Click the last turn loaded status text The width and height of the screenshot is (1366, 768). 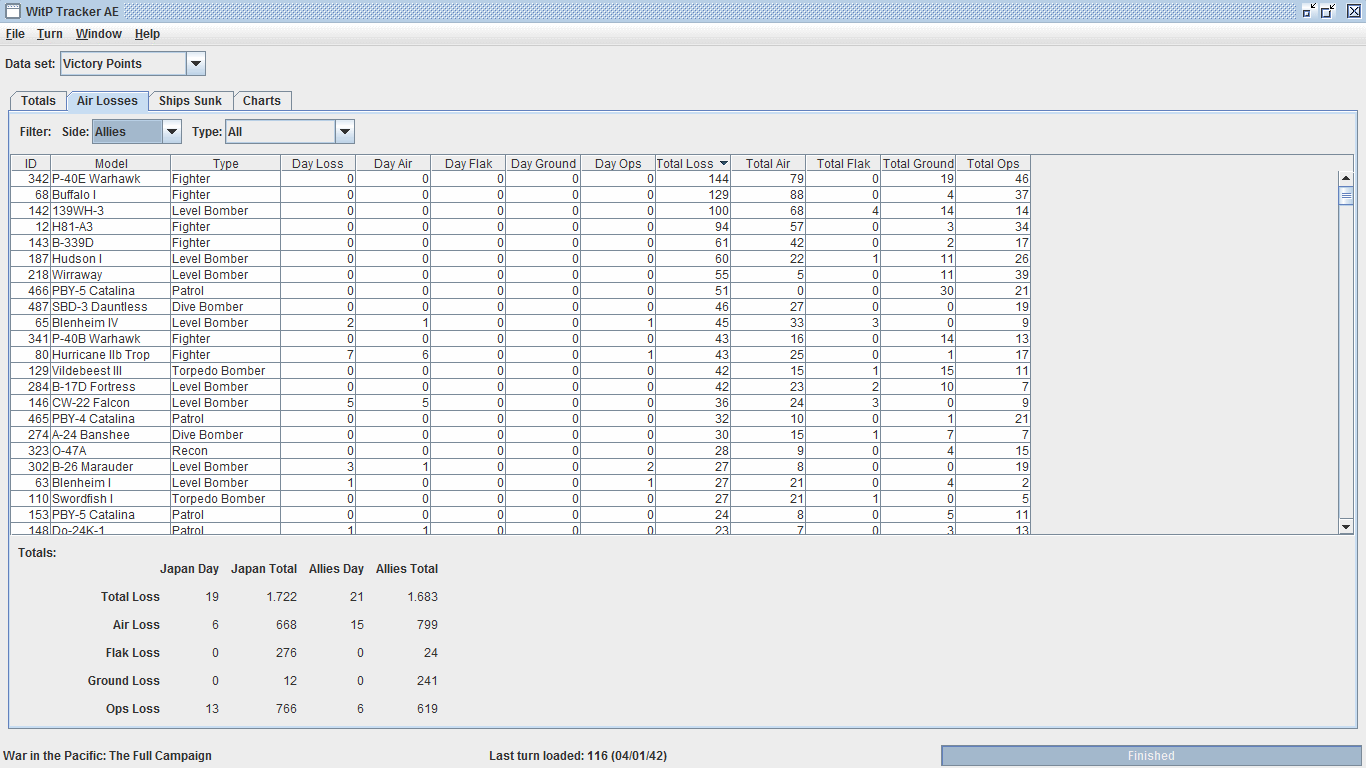pos(578,756)
